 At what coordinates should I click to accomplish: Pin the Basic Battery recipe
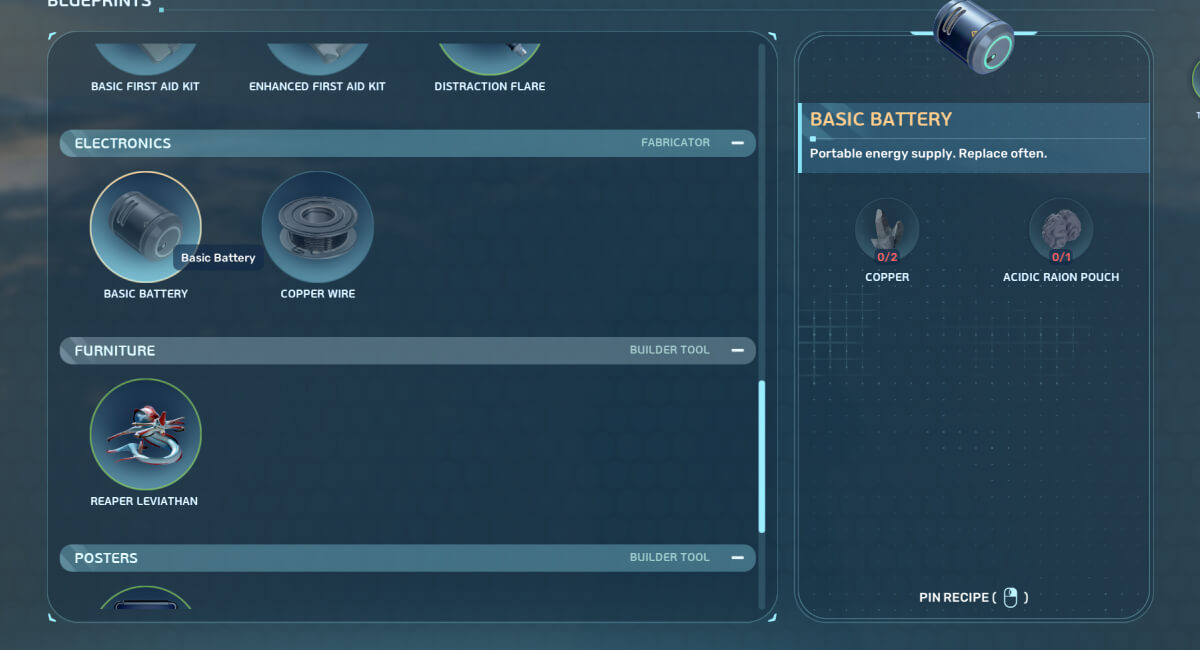974,598
